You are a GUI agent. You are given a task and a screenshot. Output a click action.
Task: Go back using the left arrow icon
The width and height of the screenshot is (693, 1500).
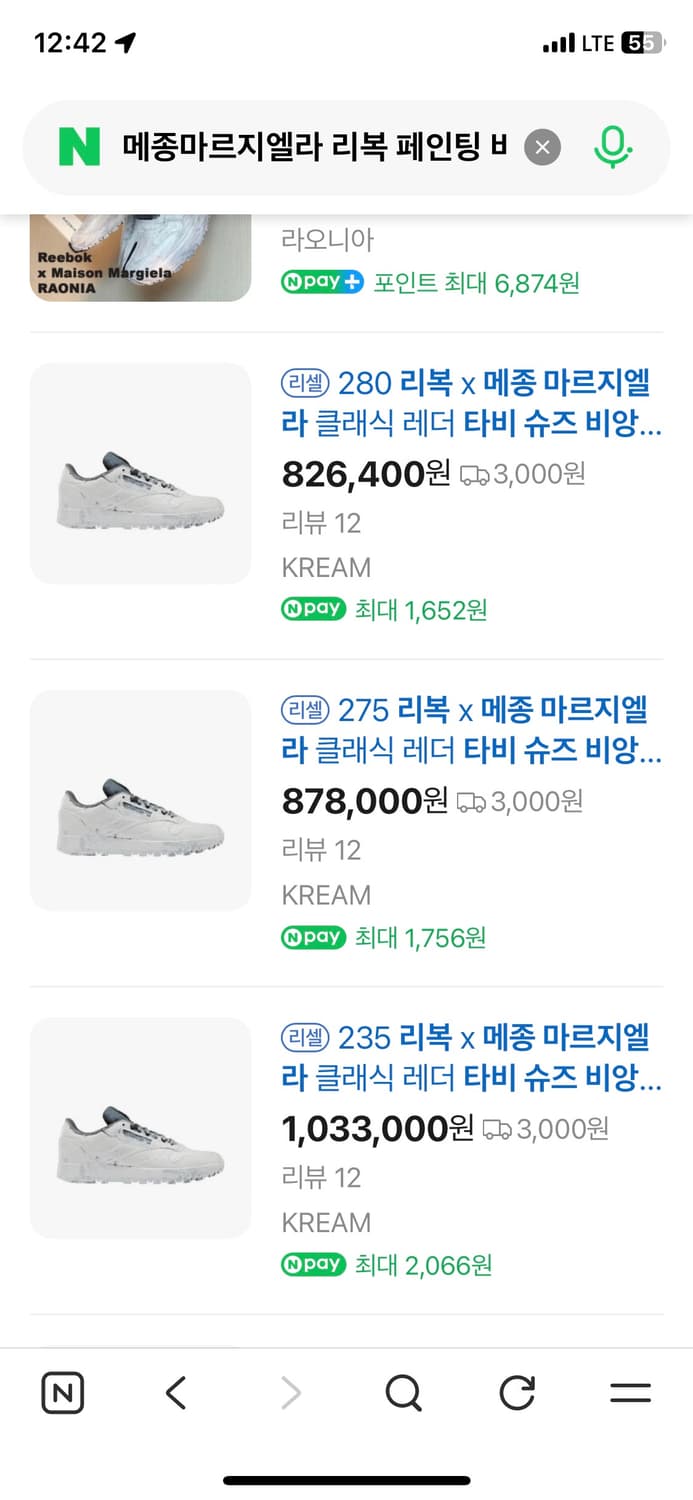(175, 1391)
